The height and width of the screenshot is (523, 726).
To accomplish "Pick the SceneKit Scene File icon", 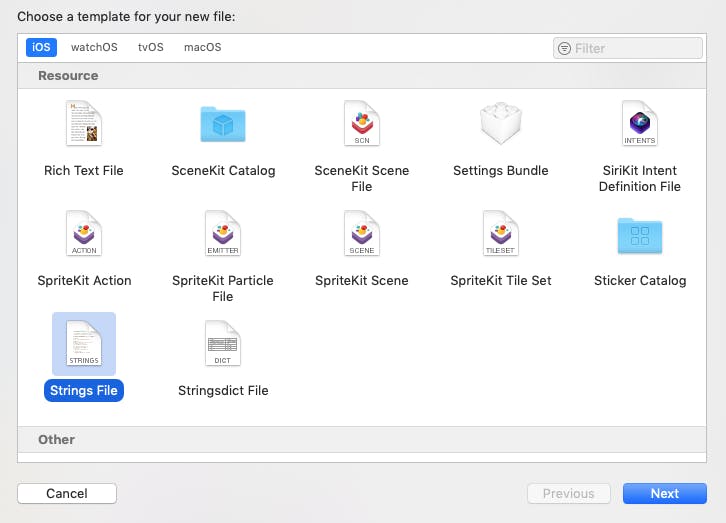I will pyautogui.click(x=362, y=123).
